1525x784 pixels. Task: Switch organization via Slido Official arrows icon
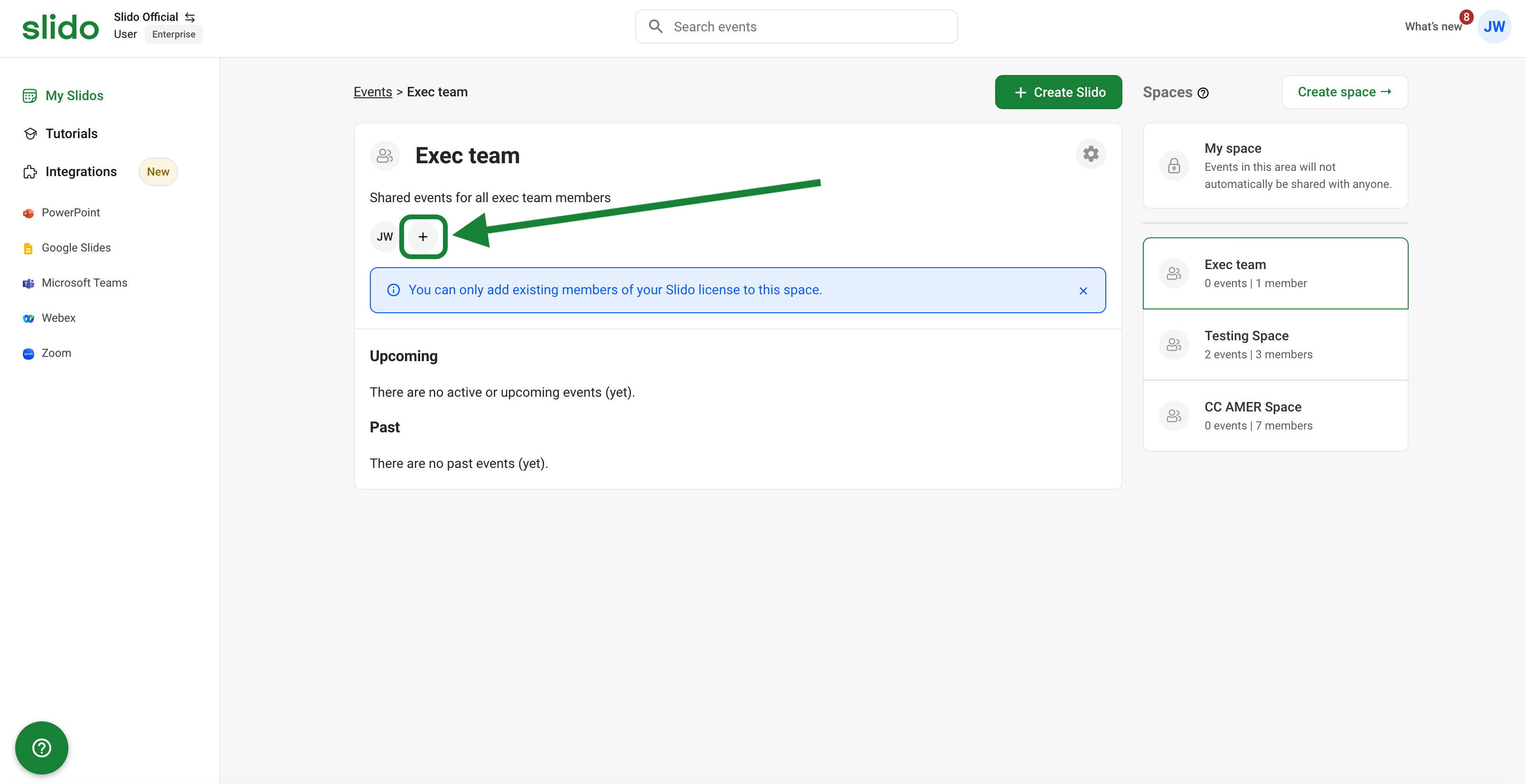coord(190,17)
